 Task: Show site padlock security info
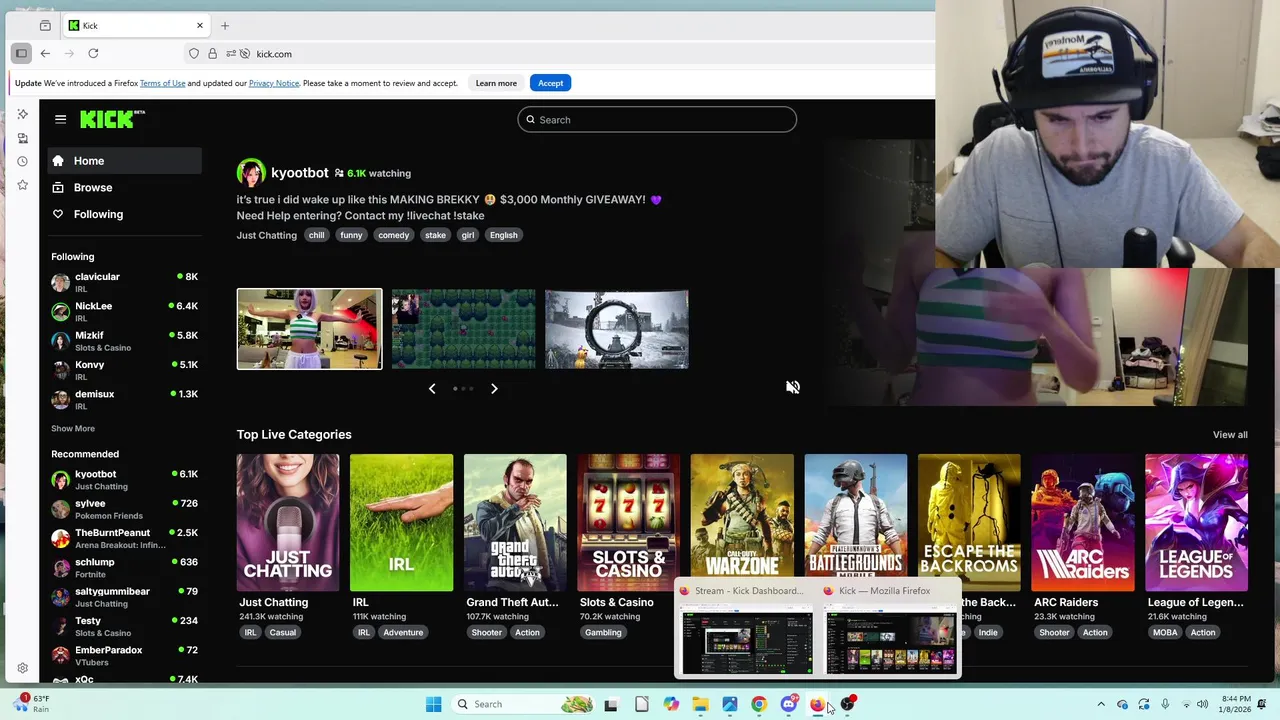point(212,54)
